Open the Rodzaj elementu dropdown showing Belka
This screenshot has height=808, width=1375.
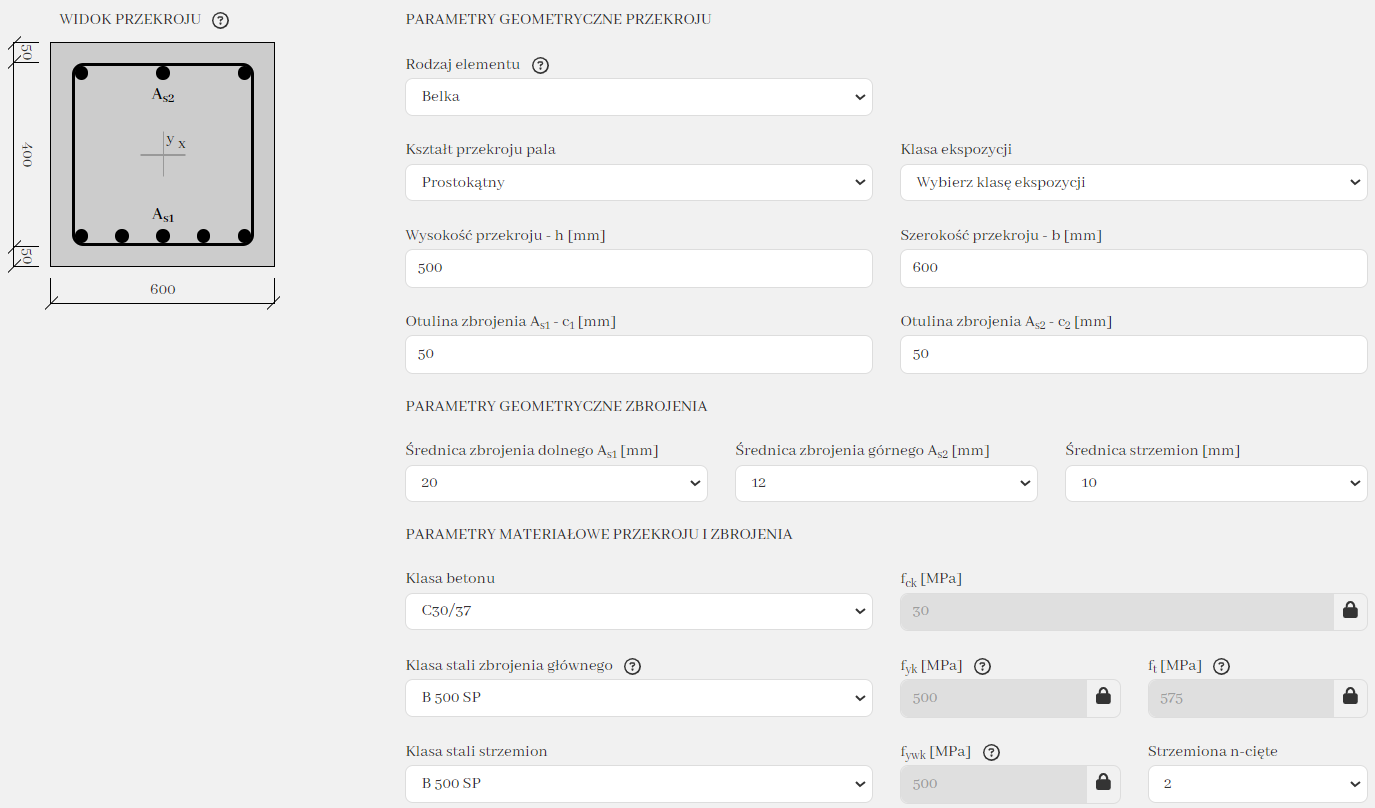[638, 97]
